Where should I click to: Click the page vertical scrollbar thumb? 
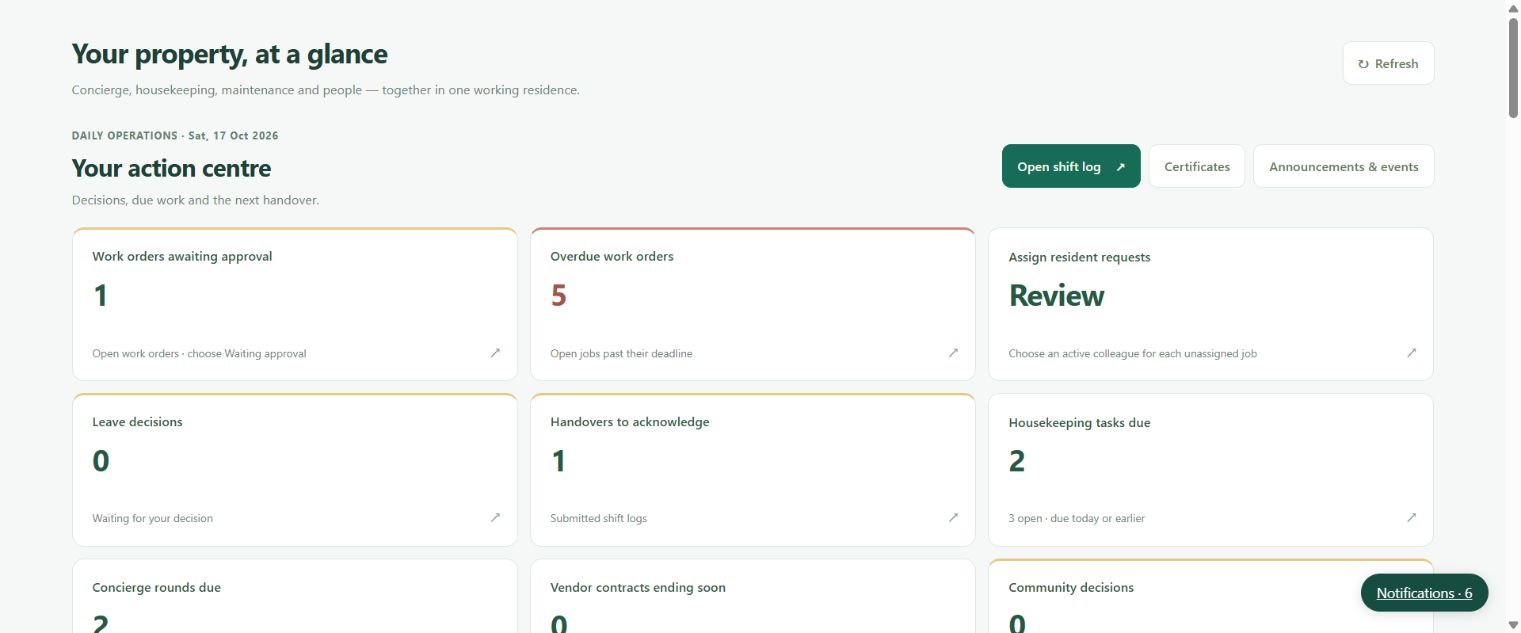click(1512, 68)
